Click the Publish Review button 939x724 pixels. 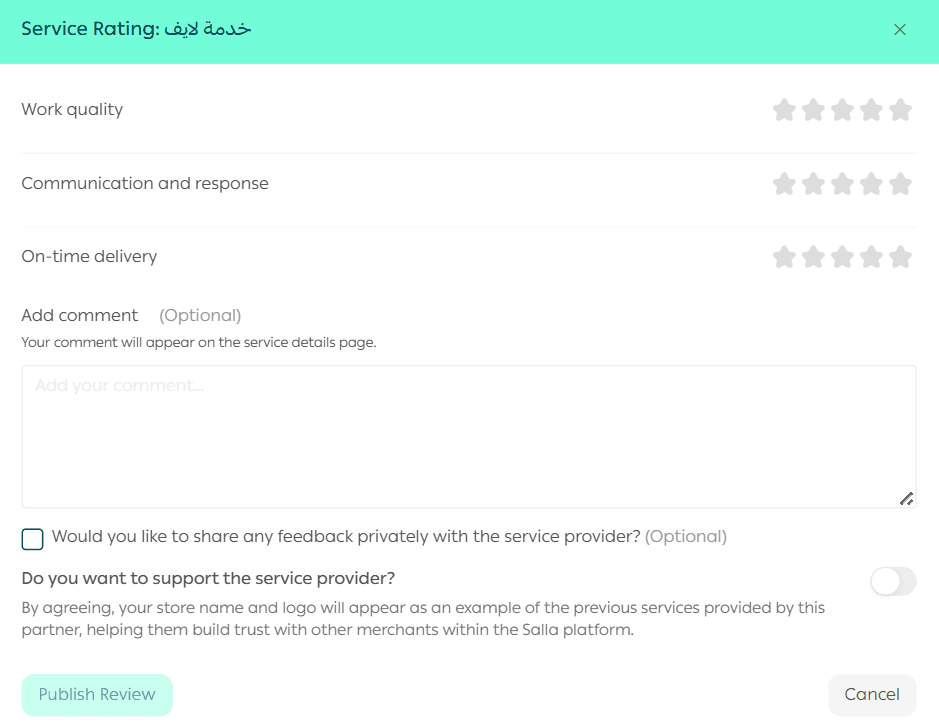tap(97, 695)
